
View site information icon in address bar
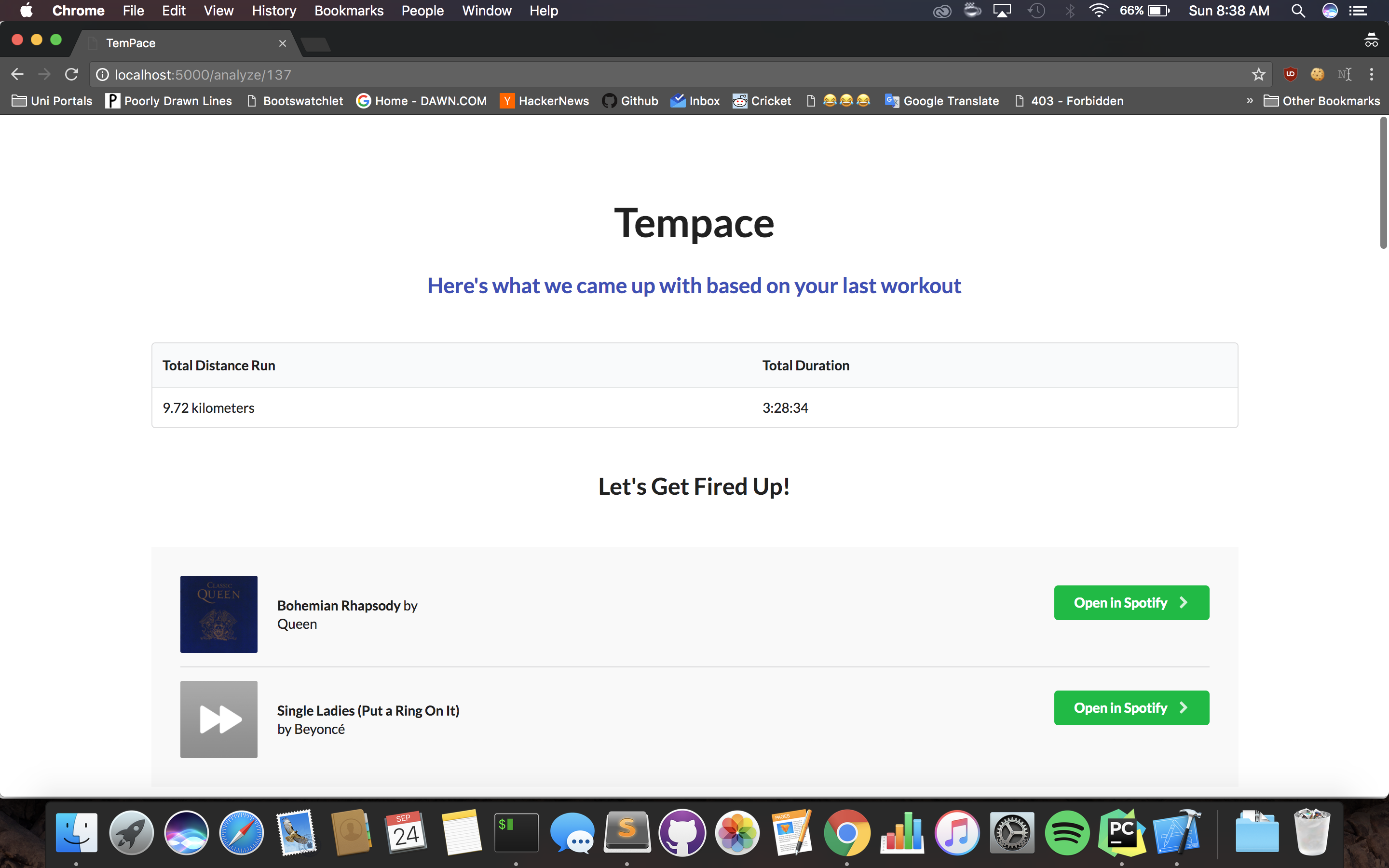102,75
